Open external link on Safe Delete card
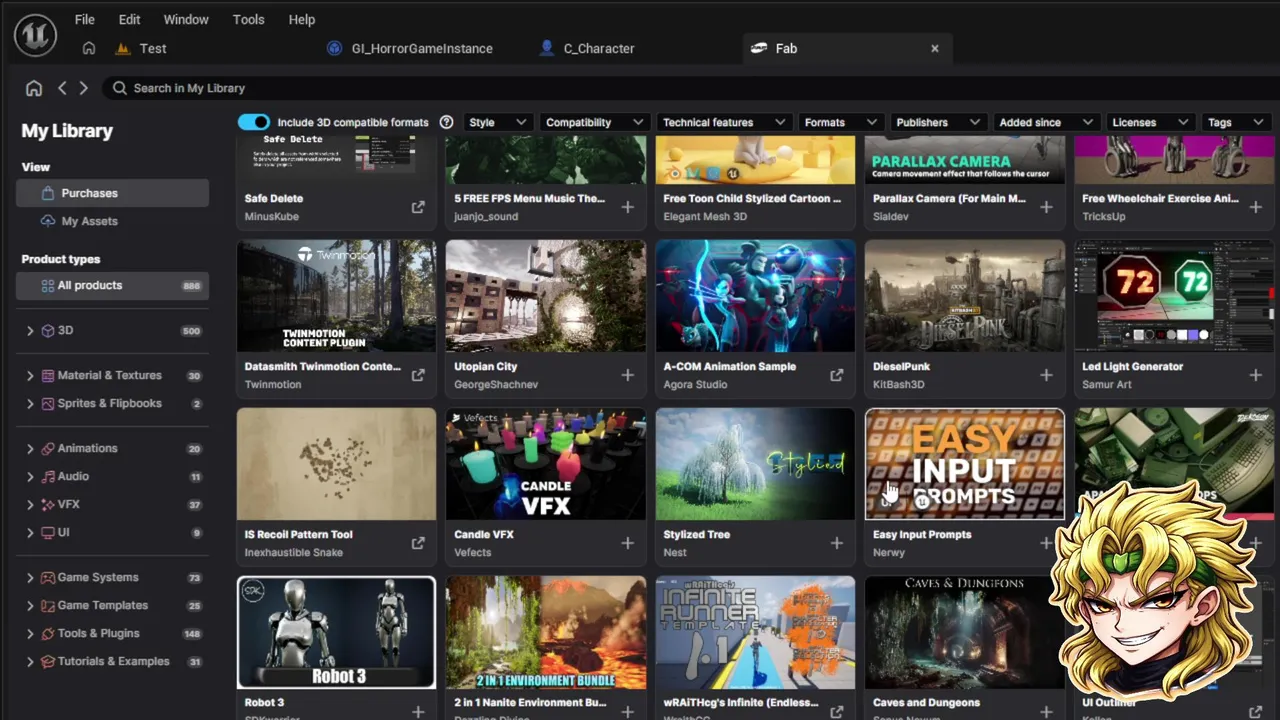Viewport: 1280px width, 720px height. [x=418, y=207]
